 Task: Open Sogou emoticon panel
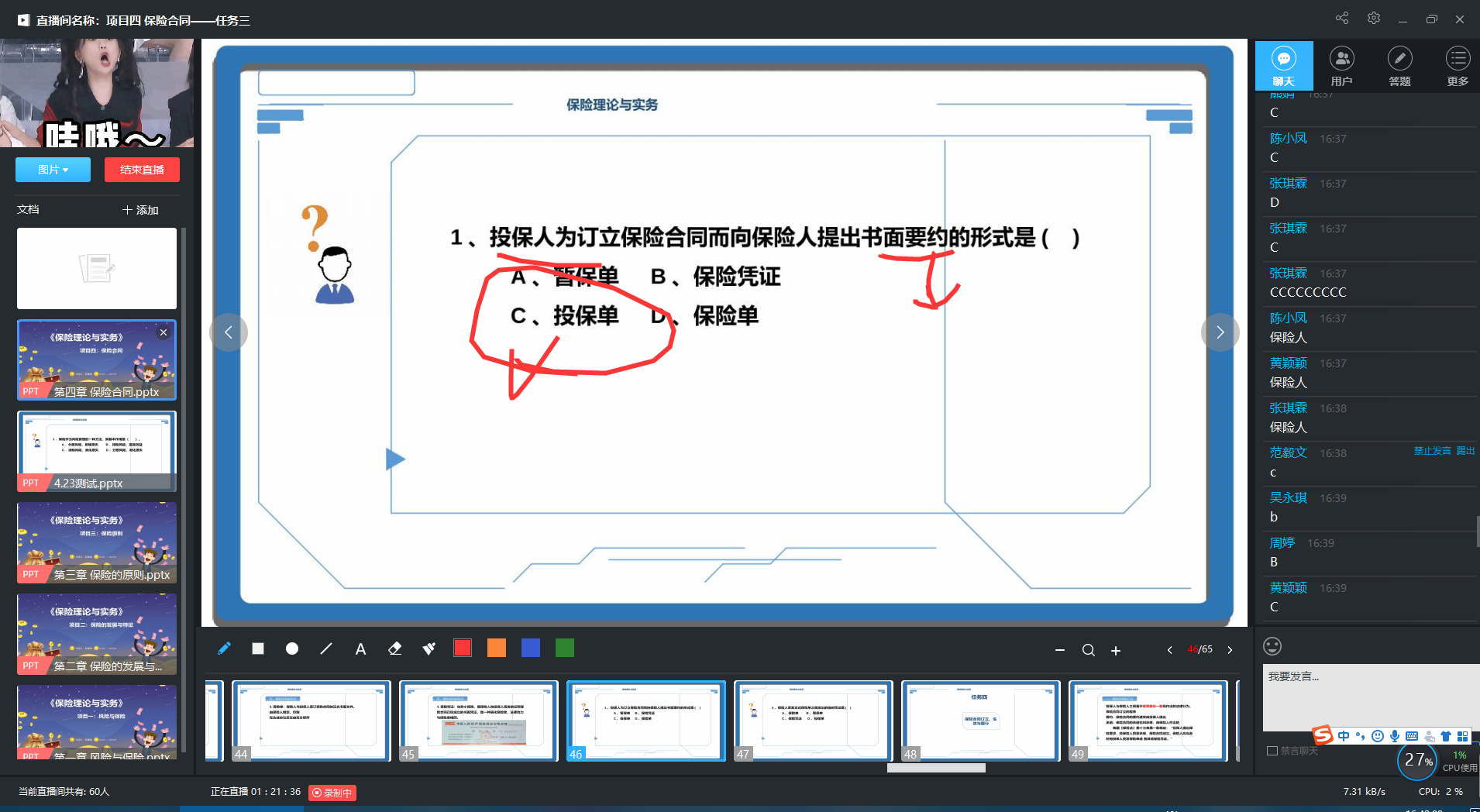point(1378,736)
